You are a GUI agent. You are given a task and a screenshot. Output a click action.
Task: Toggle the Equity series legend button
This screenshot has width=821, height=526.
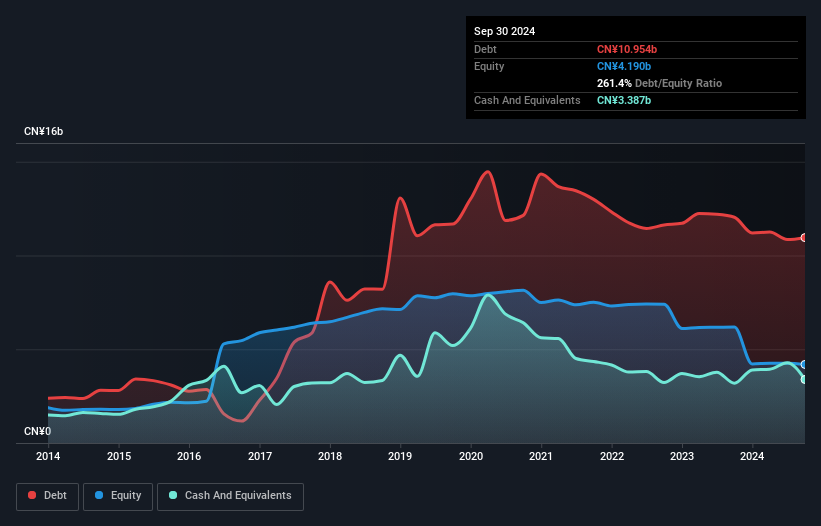[118, 496]
